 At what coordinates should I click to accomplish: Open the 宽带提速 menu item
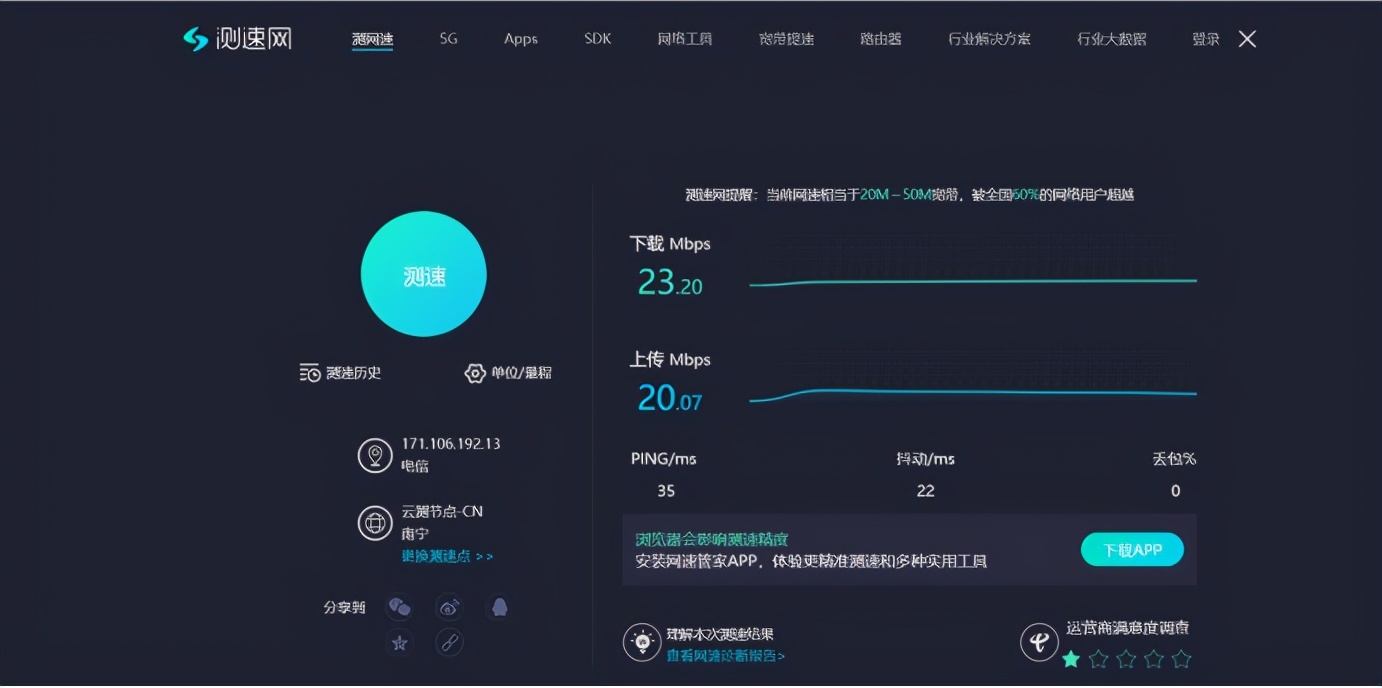787,39
